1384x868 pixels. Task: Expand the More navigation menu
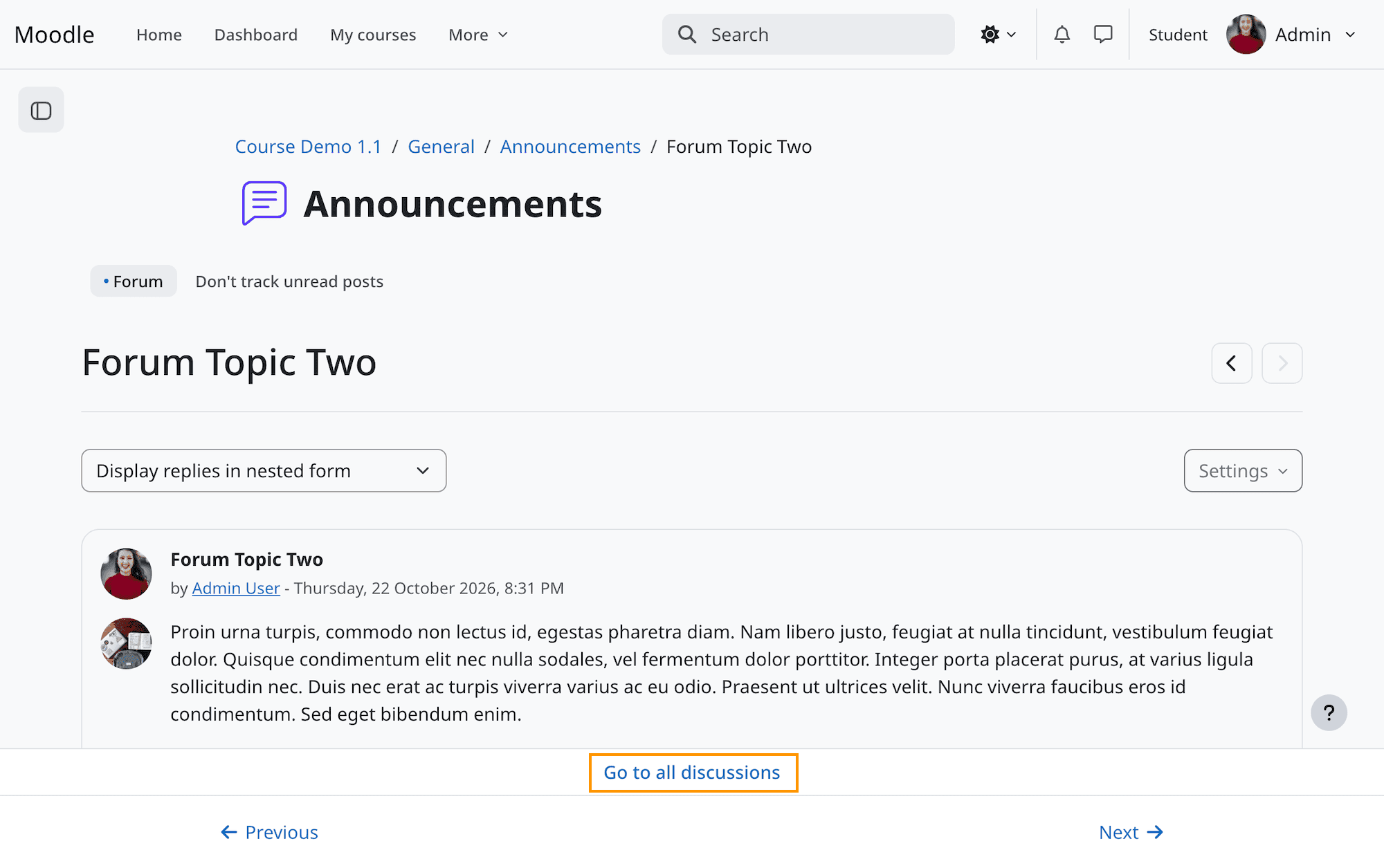478,35
